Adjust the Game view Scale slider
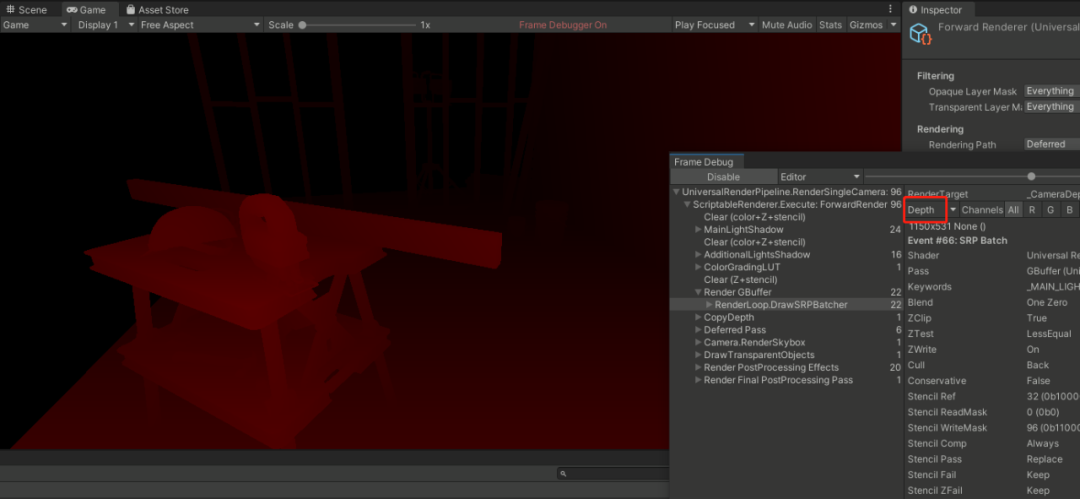 [303, 25]
